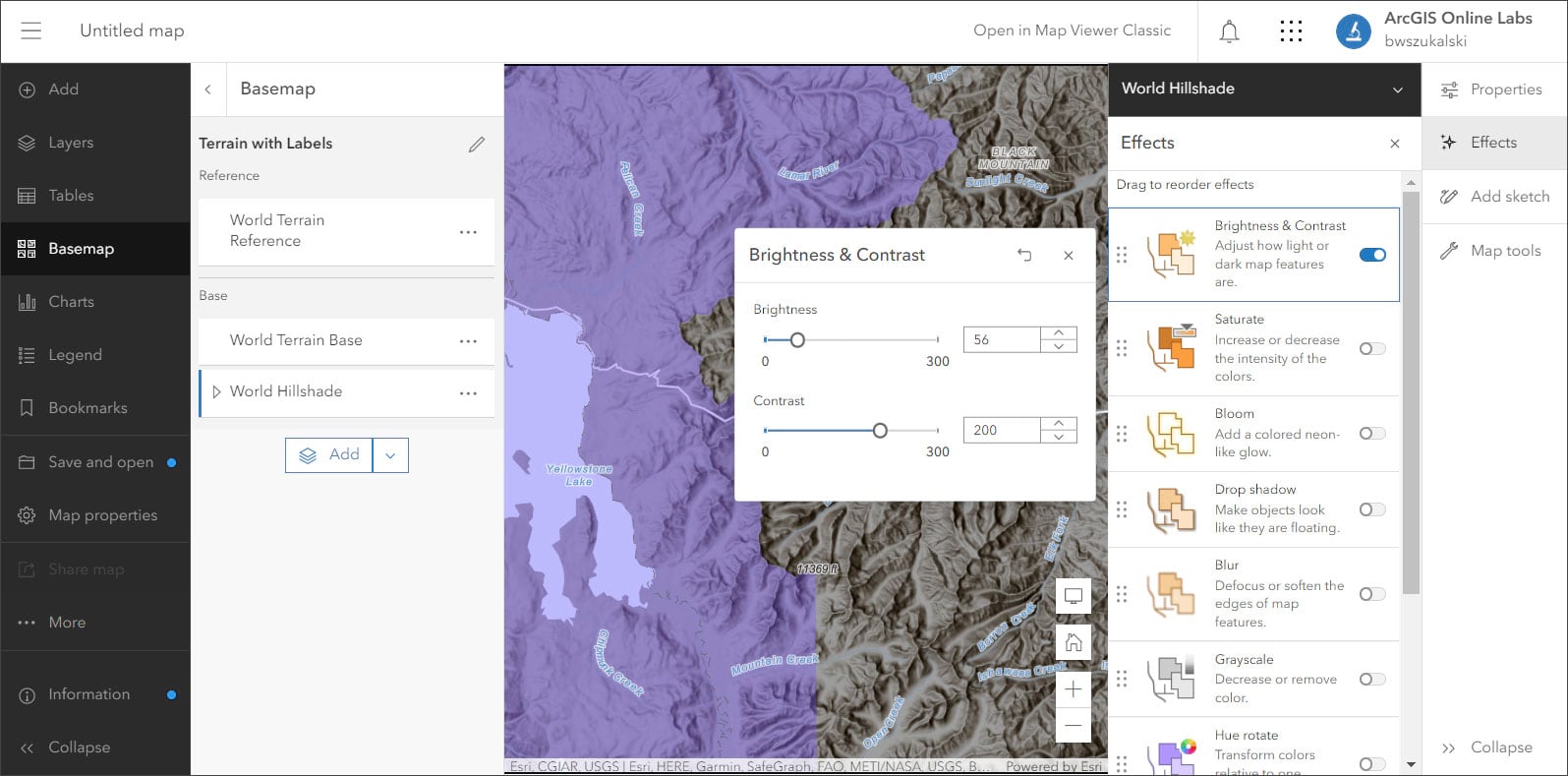Click the Drop shadow effect icon
Image resolution: width=1568 pixels, height=776 pixels.
pyautogui.click(x=1171, y=509)
